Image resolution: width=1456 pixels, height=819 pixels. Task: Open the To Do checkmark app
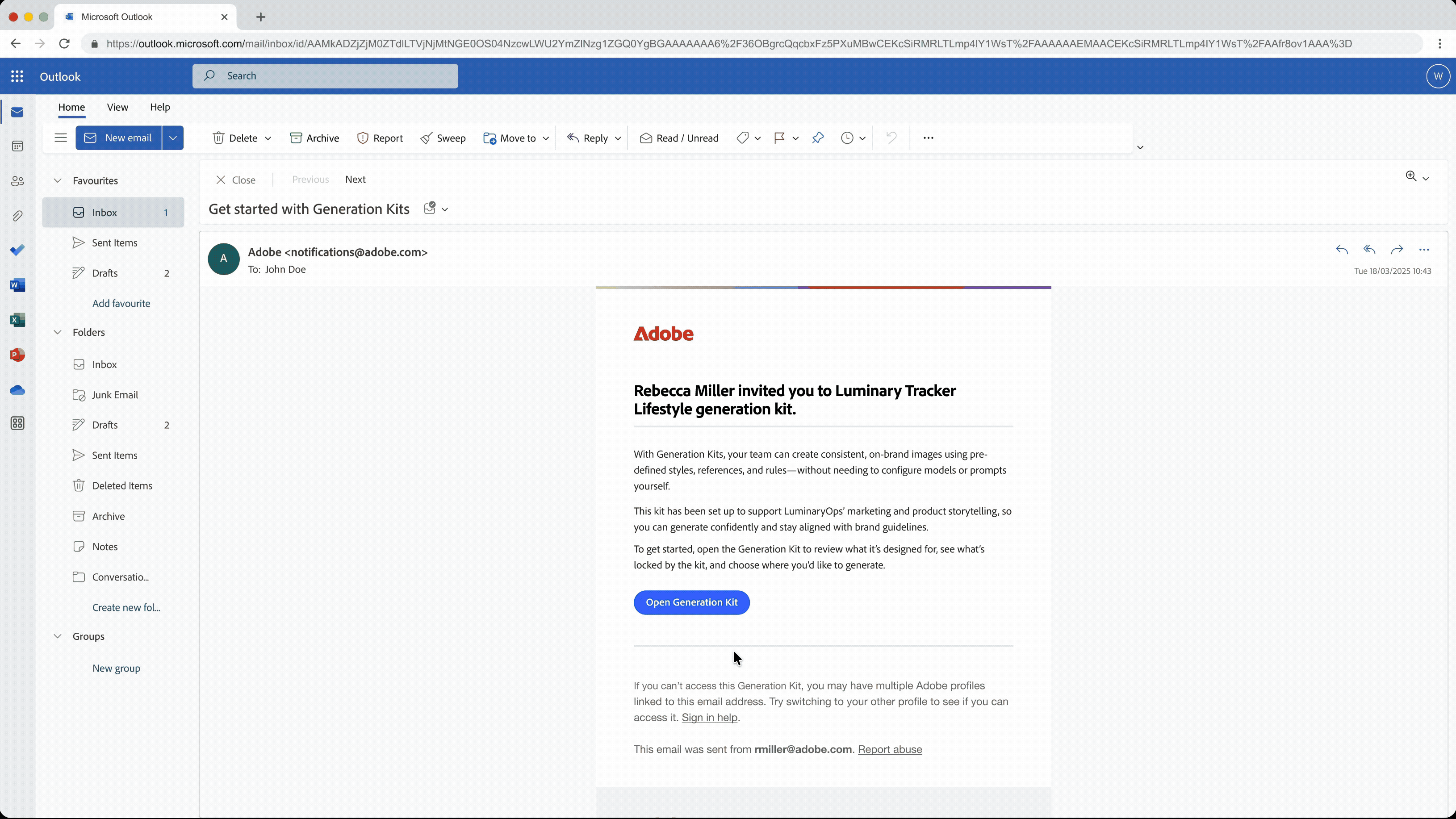click(17, 251)
